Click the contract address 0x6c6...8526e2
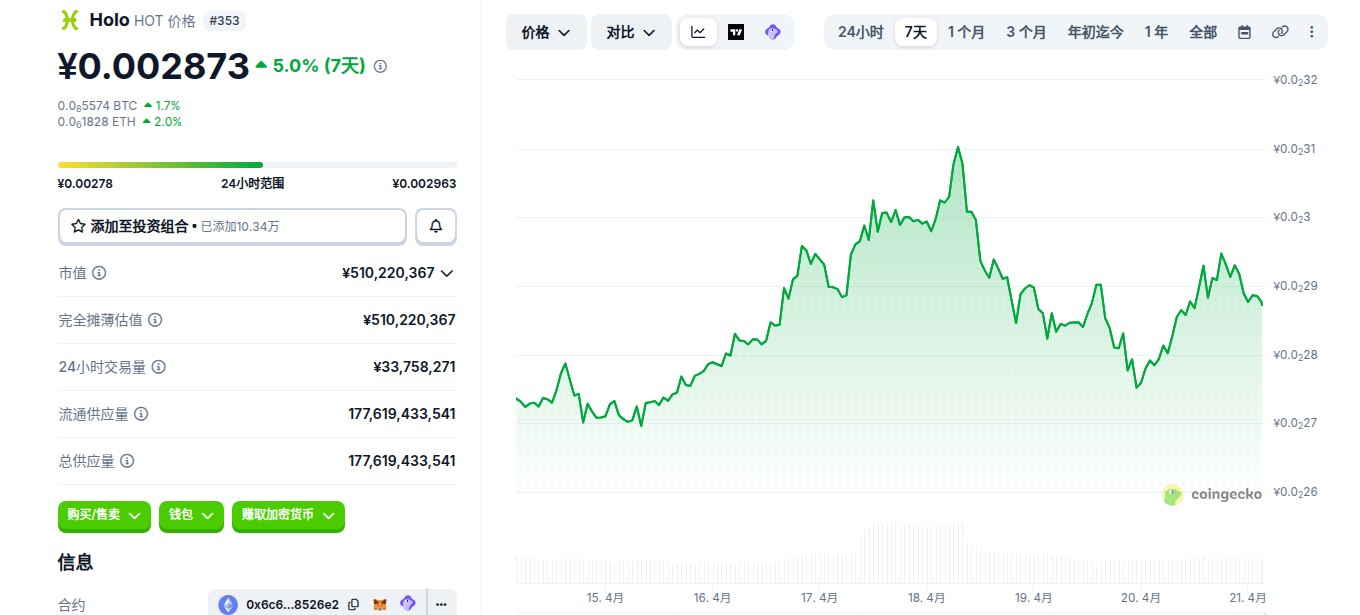This screenshot has width=1360, height=615. 292,604
